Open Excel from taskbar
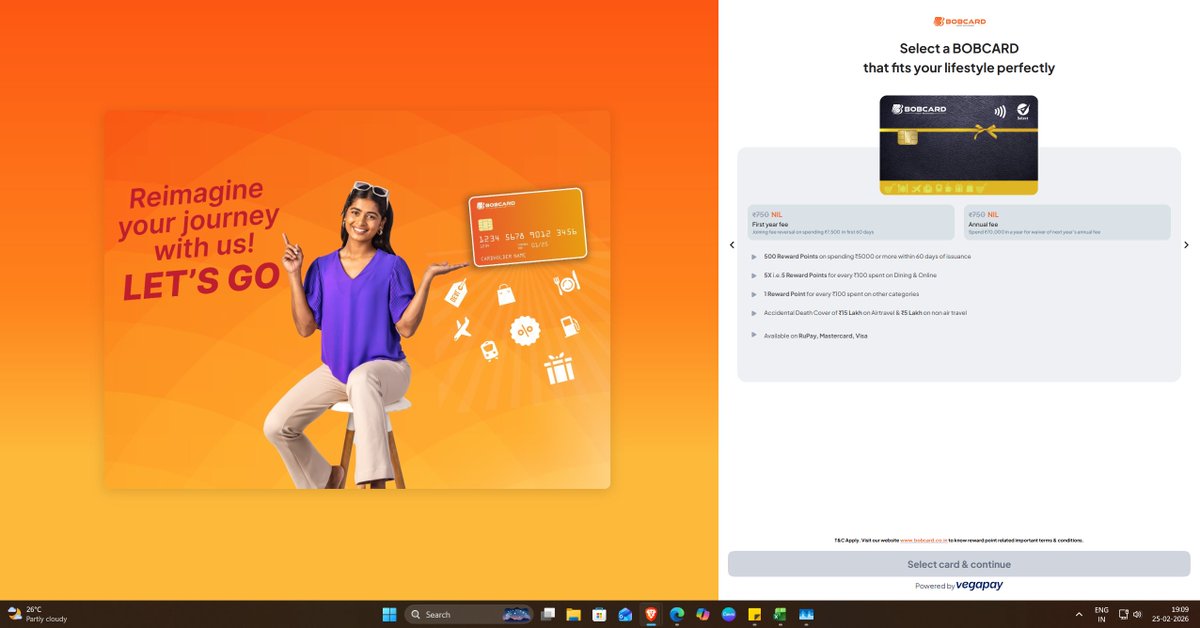This screenshot has height=628, width=1200. [x=780, y=614]
